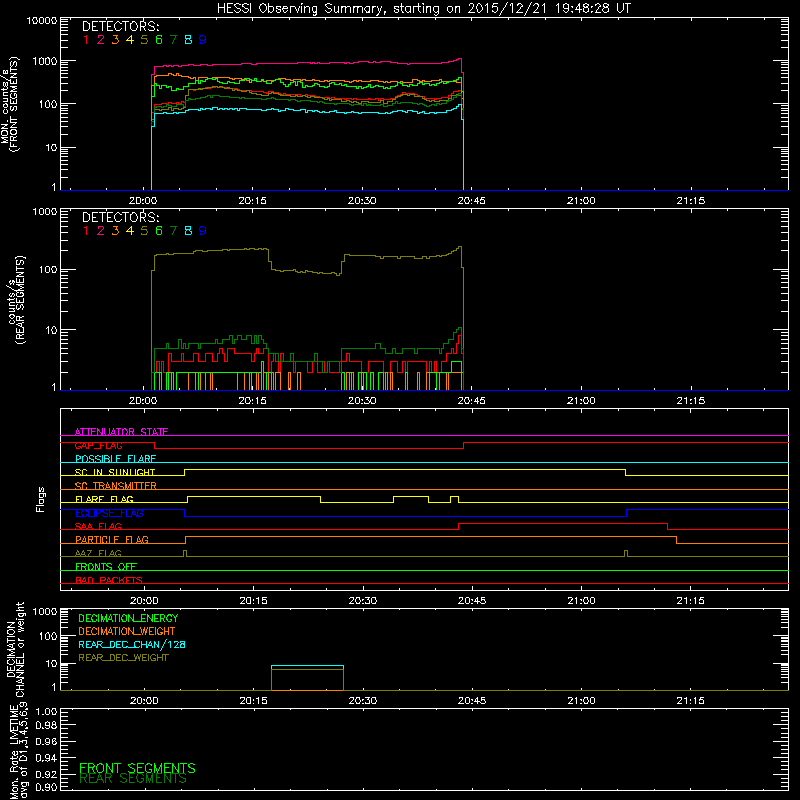Click the 1.00 y-axis value on livetime plot
The image size is (800, 800).
pyautogui.click(x=46, y=712)
